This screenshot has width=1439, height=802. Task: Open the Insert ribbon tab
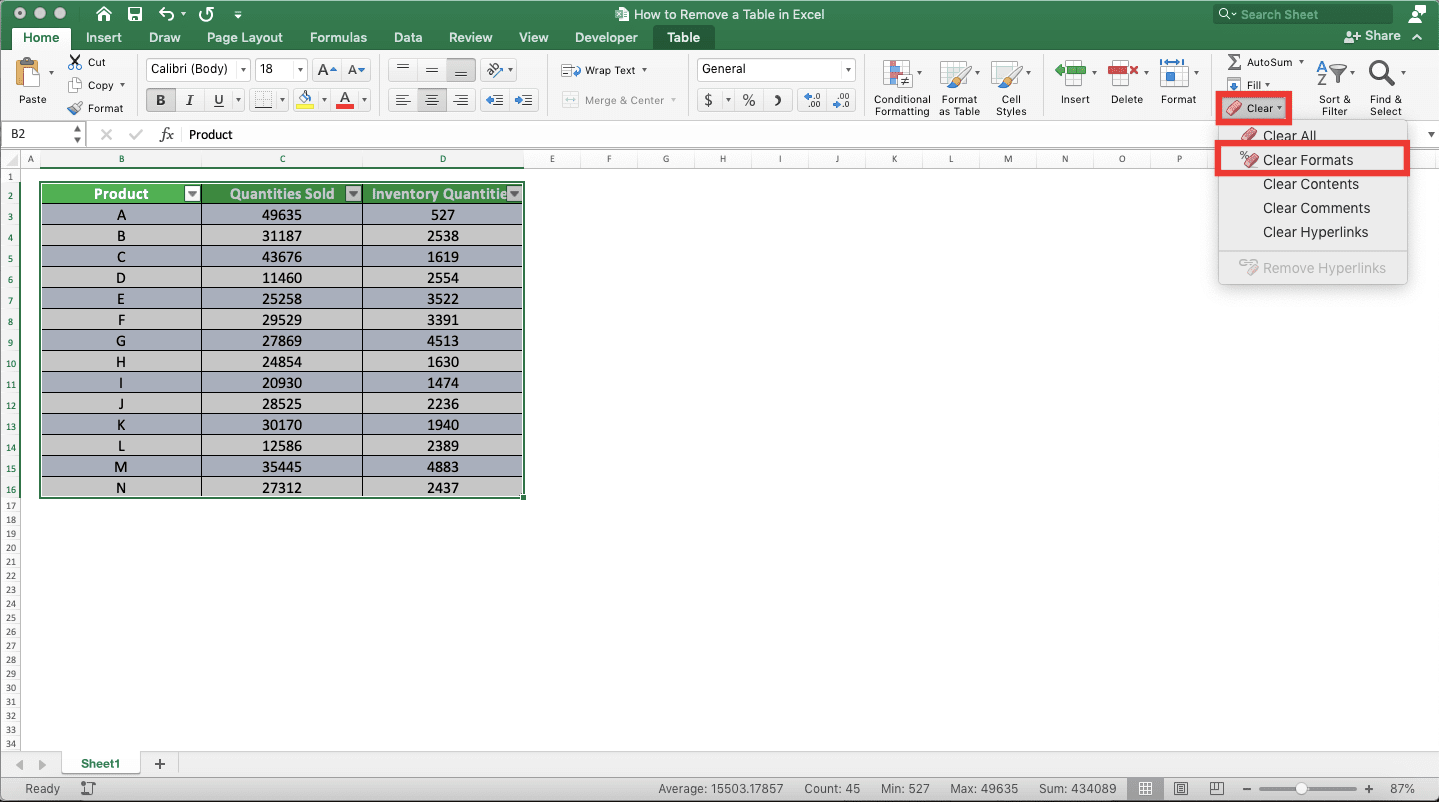[104, 37]
